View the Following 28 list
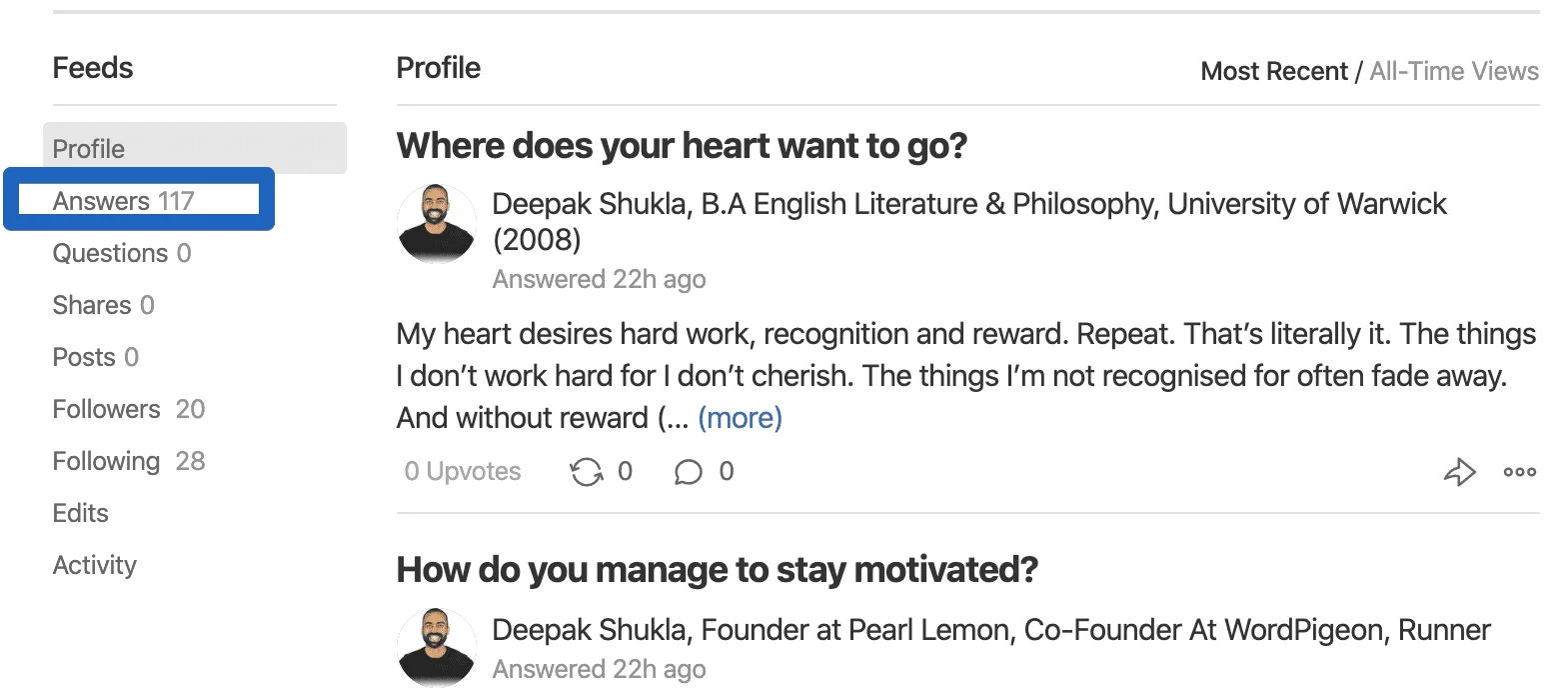This screenshot has height=700, width=1568. click(129, 461)
